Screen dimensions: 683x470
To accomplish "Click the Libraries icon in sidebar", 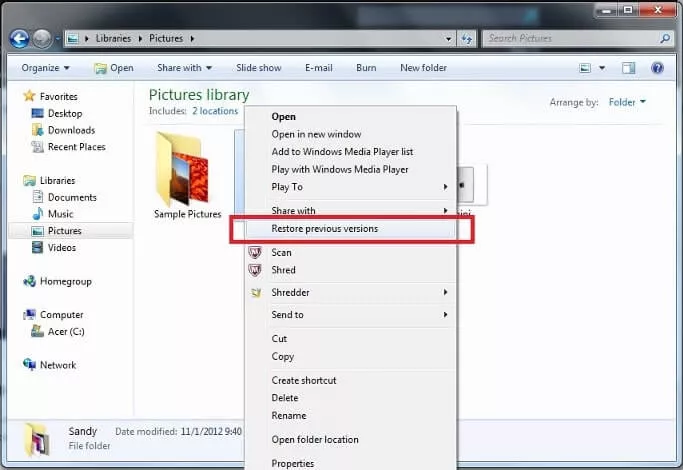I will point(30,180).
